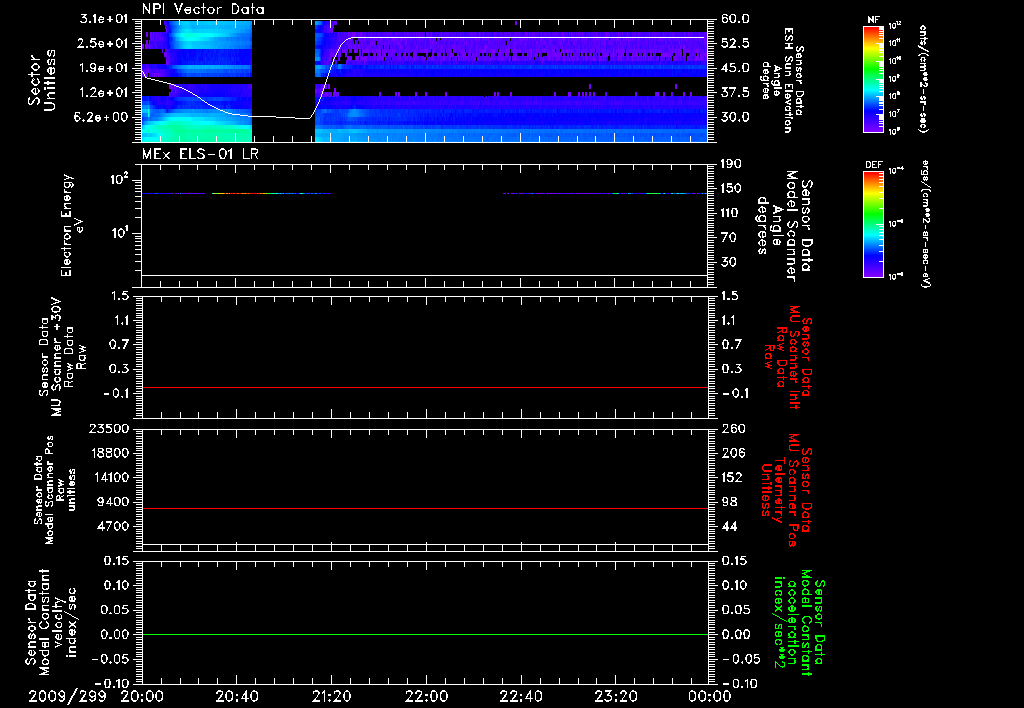Click the DEF unit label ergs/(cm**2-sr-sec-eV)
This screenshot has width=1024, height=708.
point(925,224)
